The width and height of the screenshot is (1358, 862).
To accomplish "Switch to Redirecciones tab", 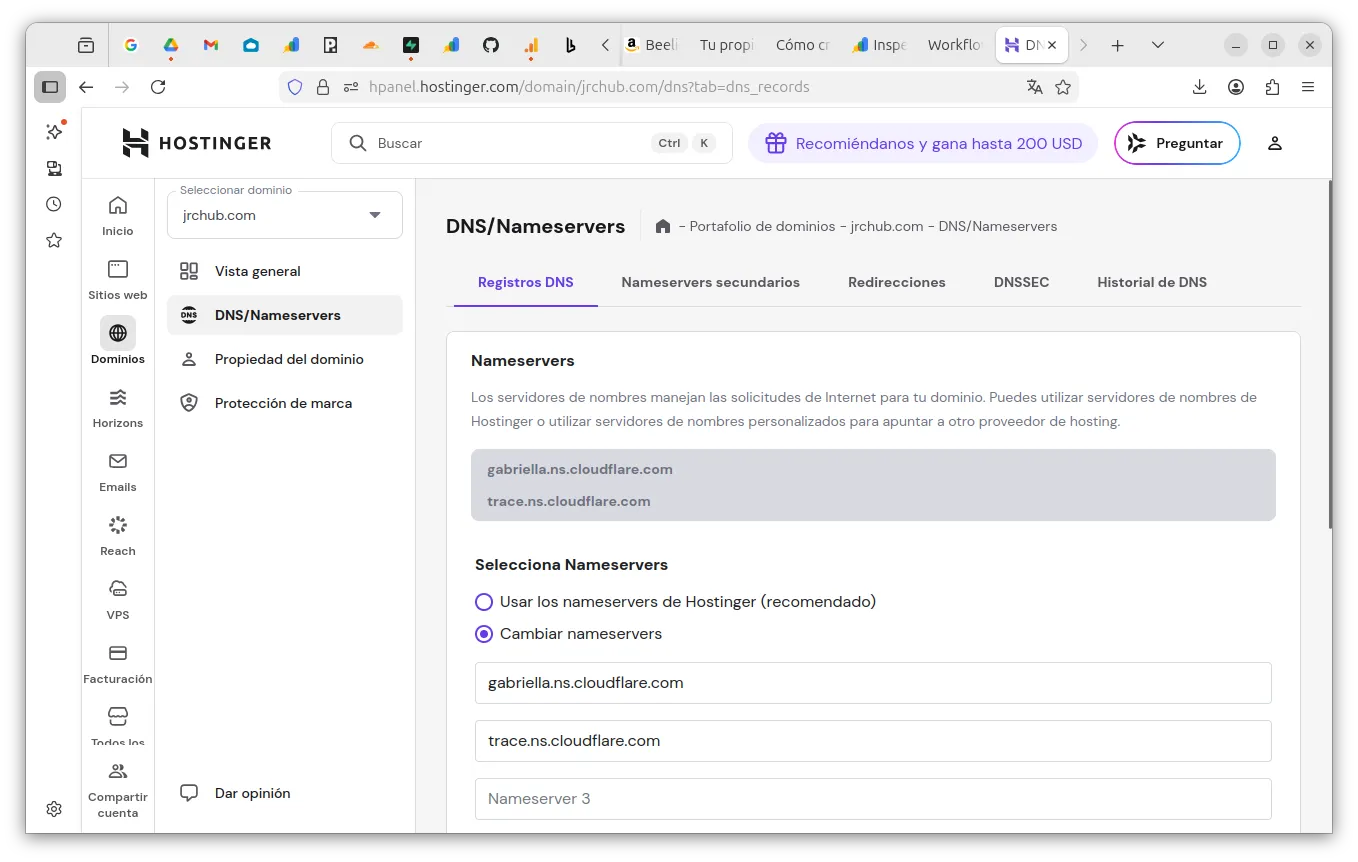I will click(x=897, y=282).
